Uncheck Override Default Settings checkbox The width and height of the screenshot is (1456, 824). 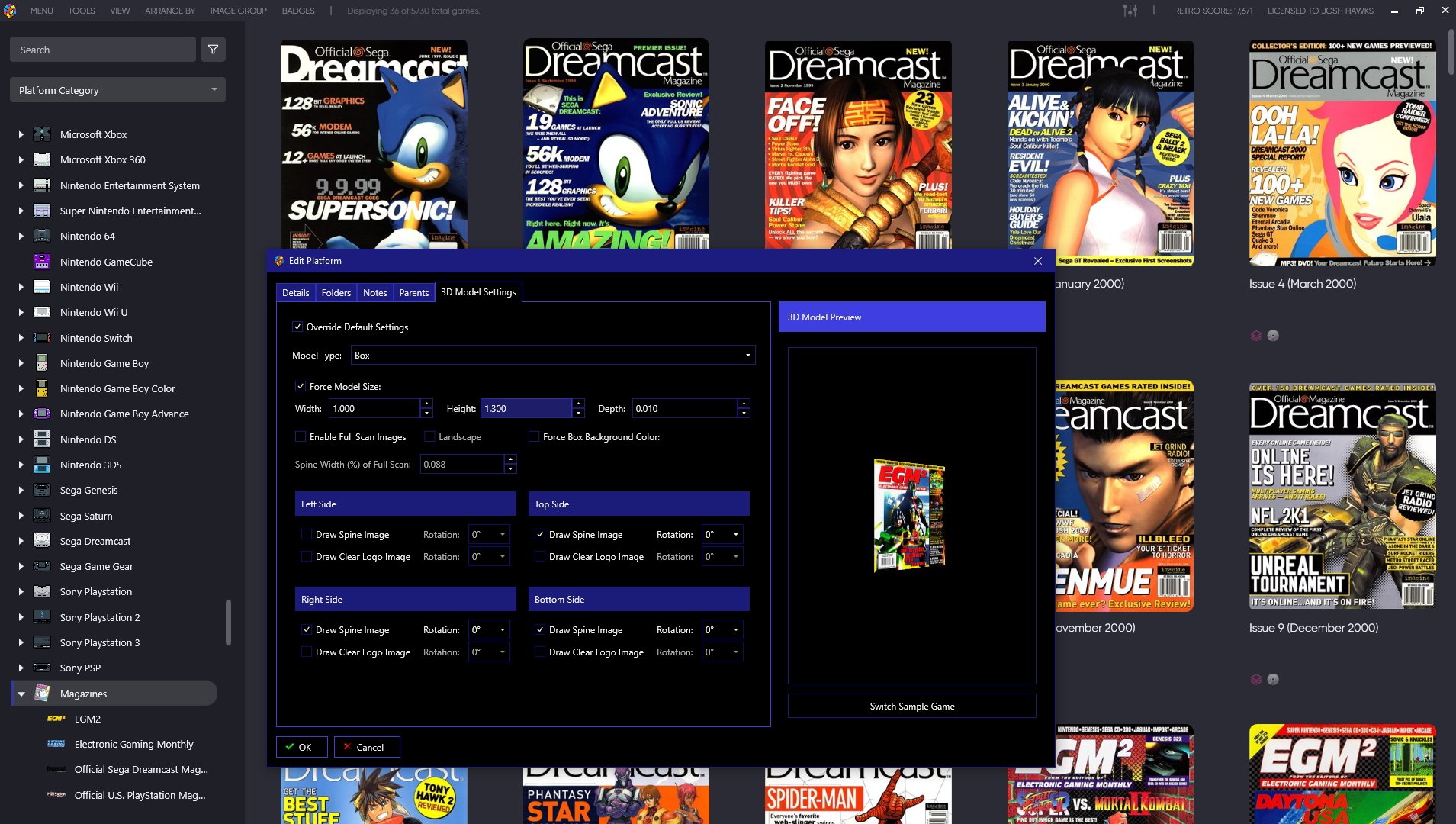[x=297, y=327]
